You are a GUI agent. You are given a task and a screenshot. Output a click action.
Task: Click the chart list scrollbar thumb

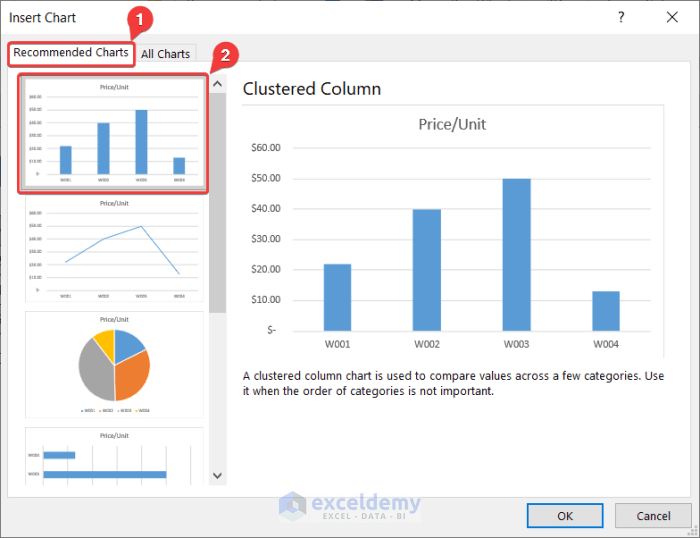coord(217,203)
